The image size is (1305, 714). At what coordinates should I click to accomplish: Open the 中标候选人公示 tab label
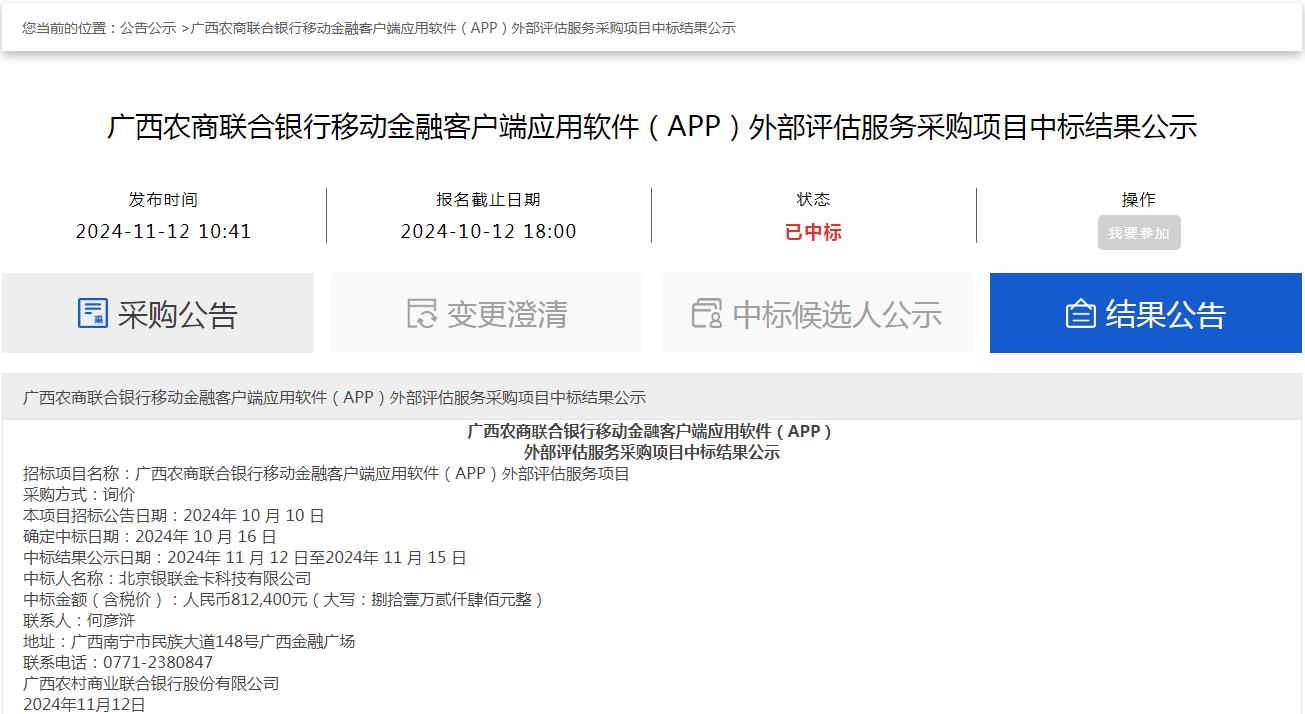click(837, 314)
